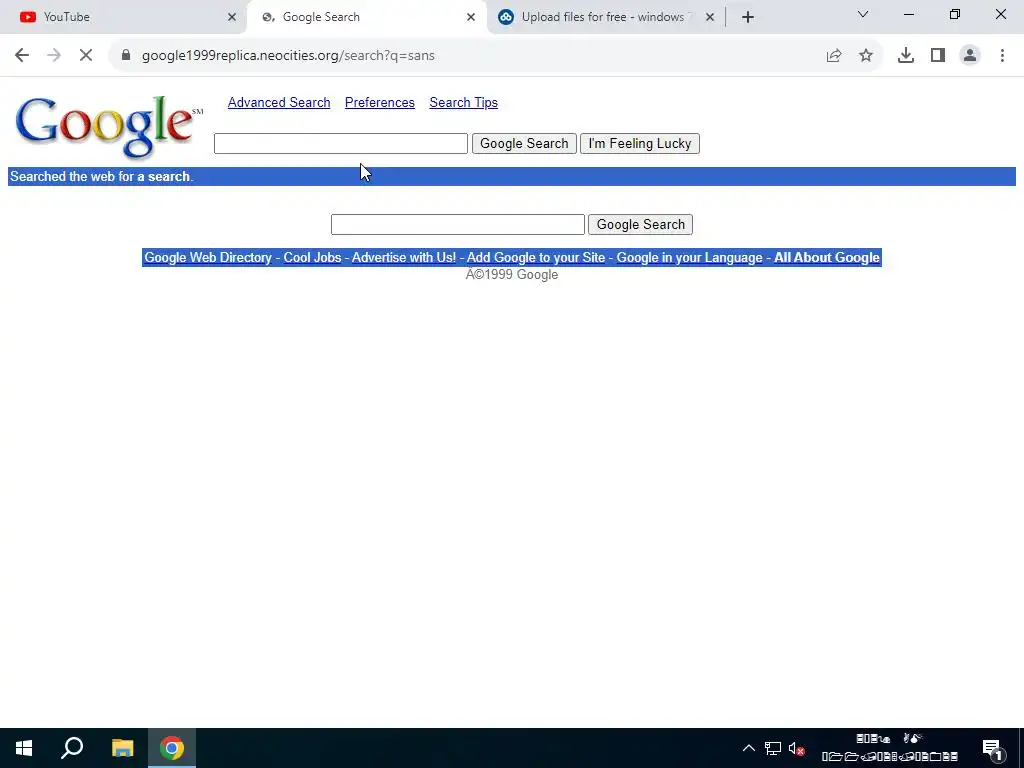This screenshot has width=1024, height=768.
Task: Open the Search Tips link
Action: 464,103
